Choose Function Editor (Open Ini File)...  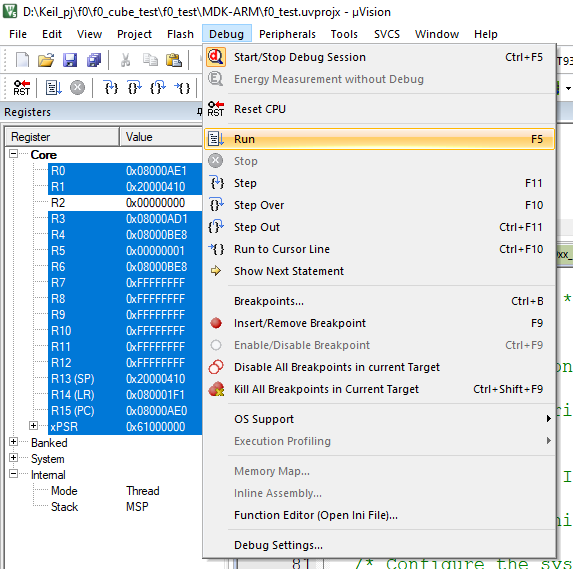[x=379, y=515]
